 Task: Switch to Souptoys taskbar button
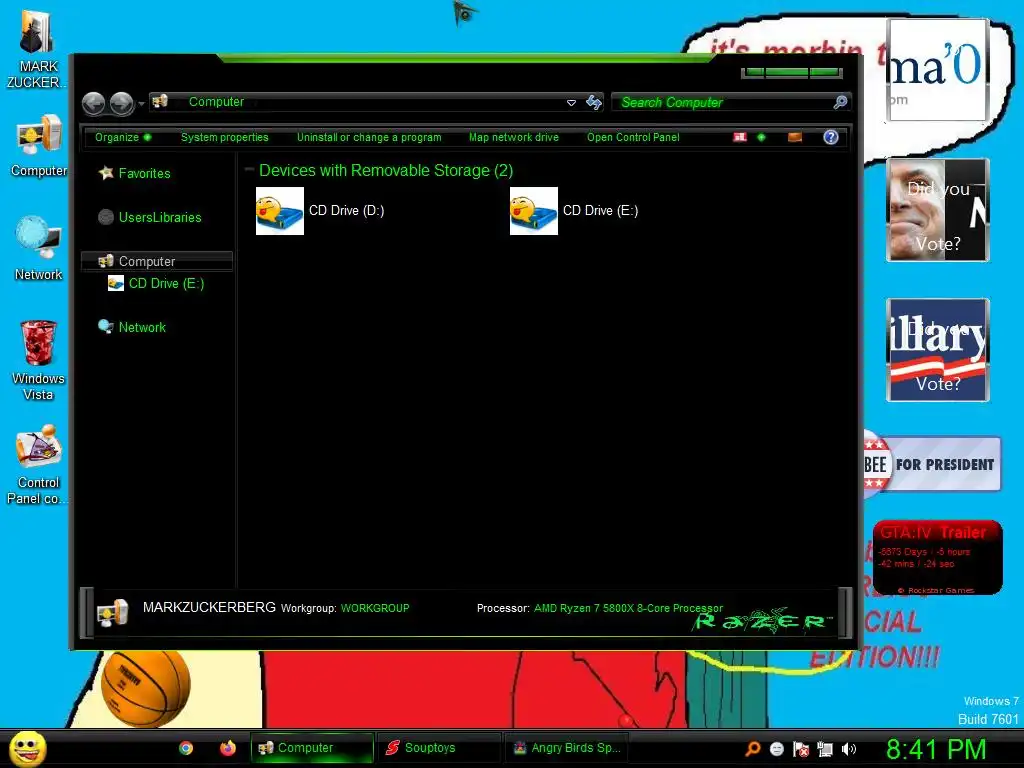coord(439,748)
